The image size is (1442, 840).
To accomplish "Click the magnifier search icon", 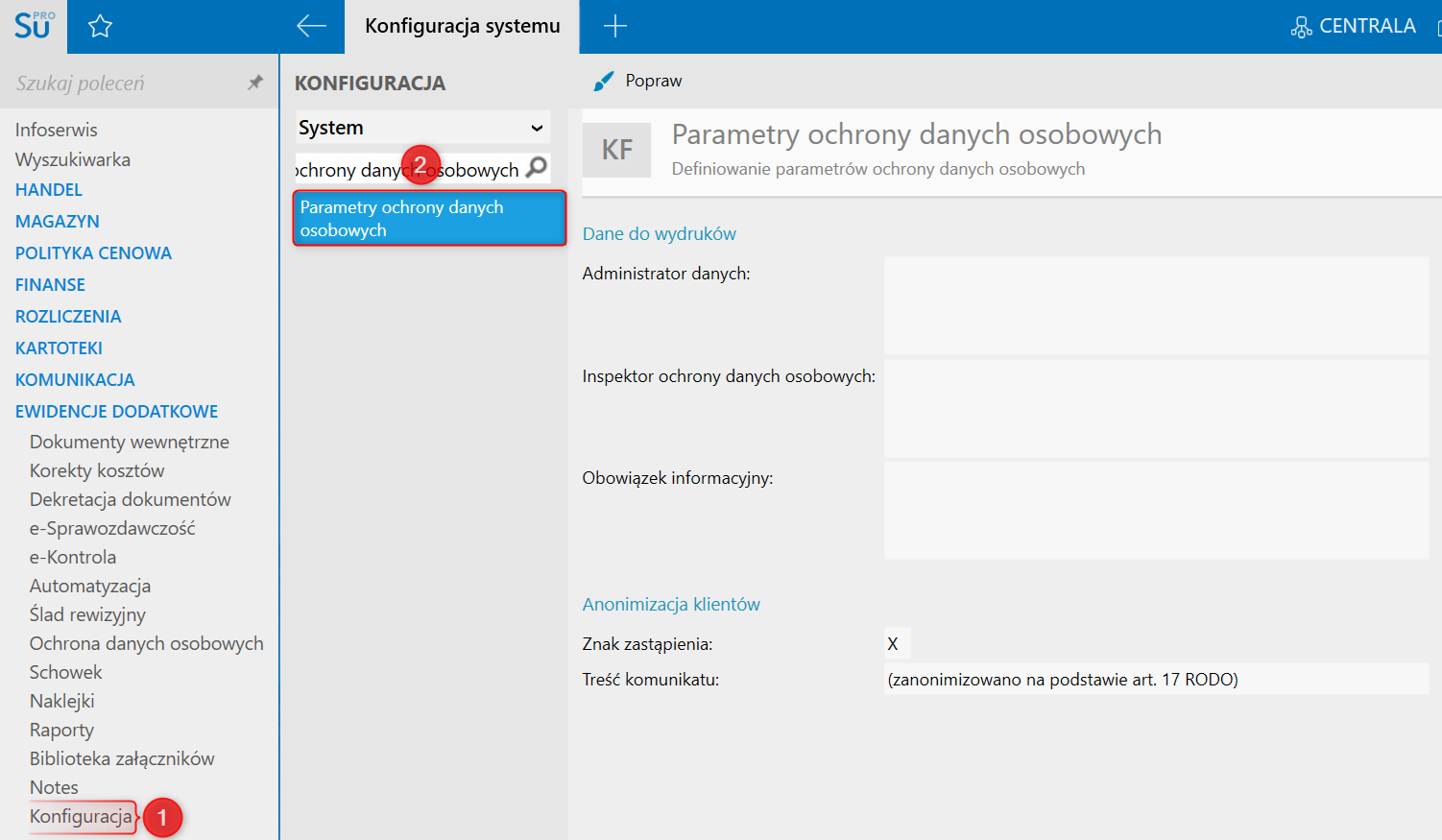I will (x=537, y=168).
